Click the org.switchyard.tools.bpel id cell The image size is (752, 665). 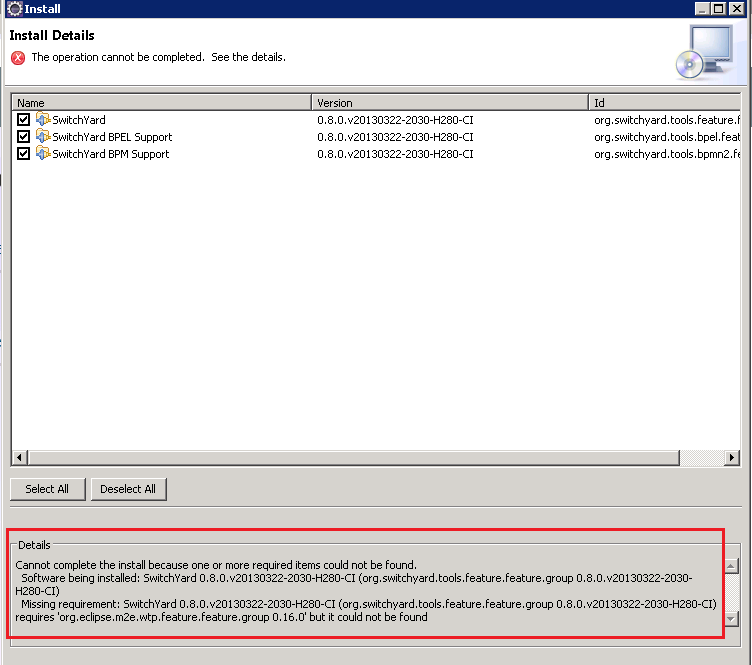coord(667,137)
